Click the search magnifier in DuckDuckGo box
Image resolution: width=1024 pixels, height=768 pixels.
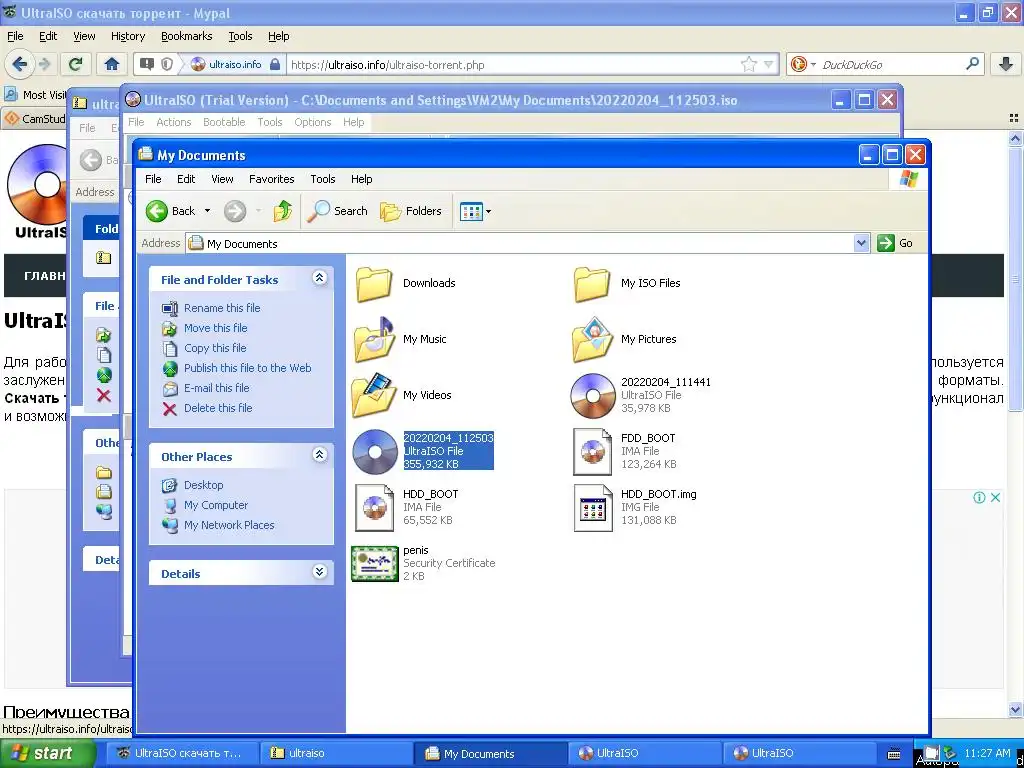tap(972, 64)
